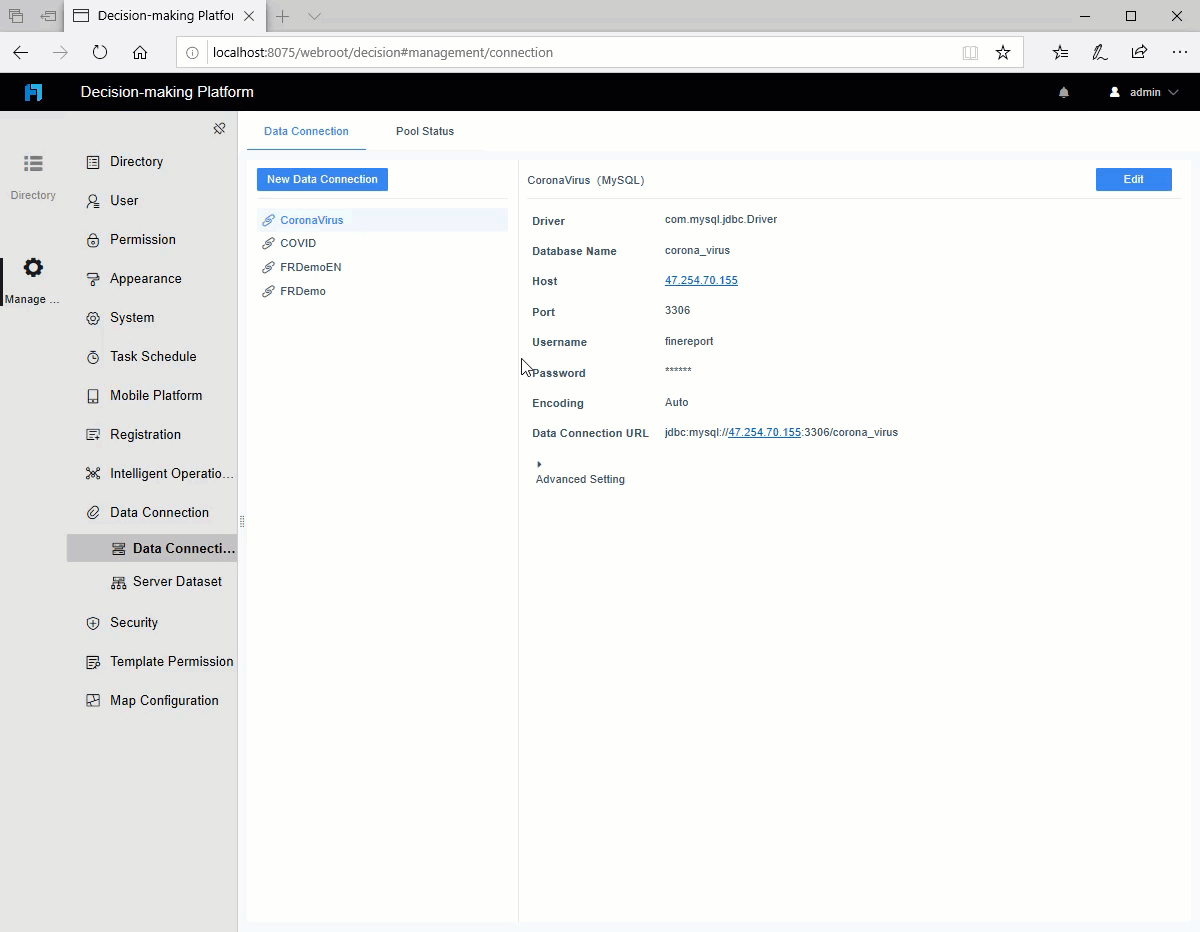This screenshot has width=1200, height=932.
Task: Click the New Data Connection button
Action: 322,179
